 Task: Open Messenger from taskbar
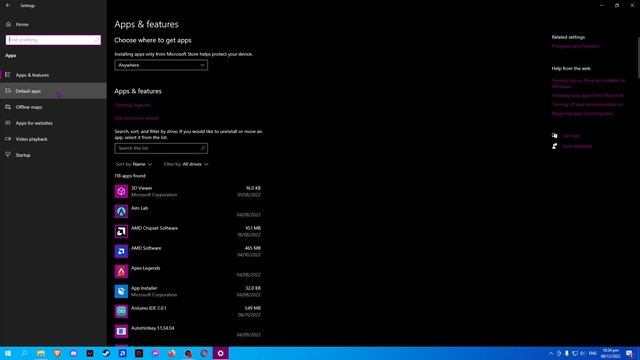155,353
